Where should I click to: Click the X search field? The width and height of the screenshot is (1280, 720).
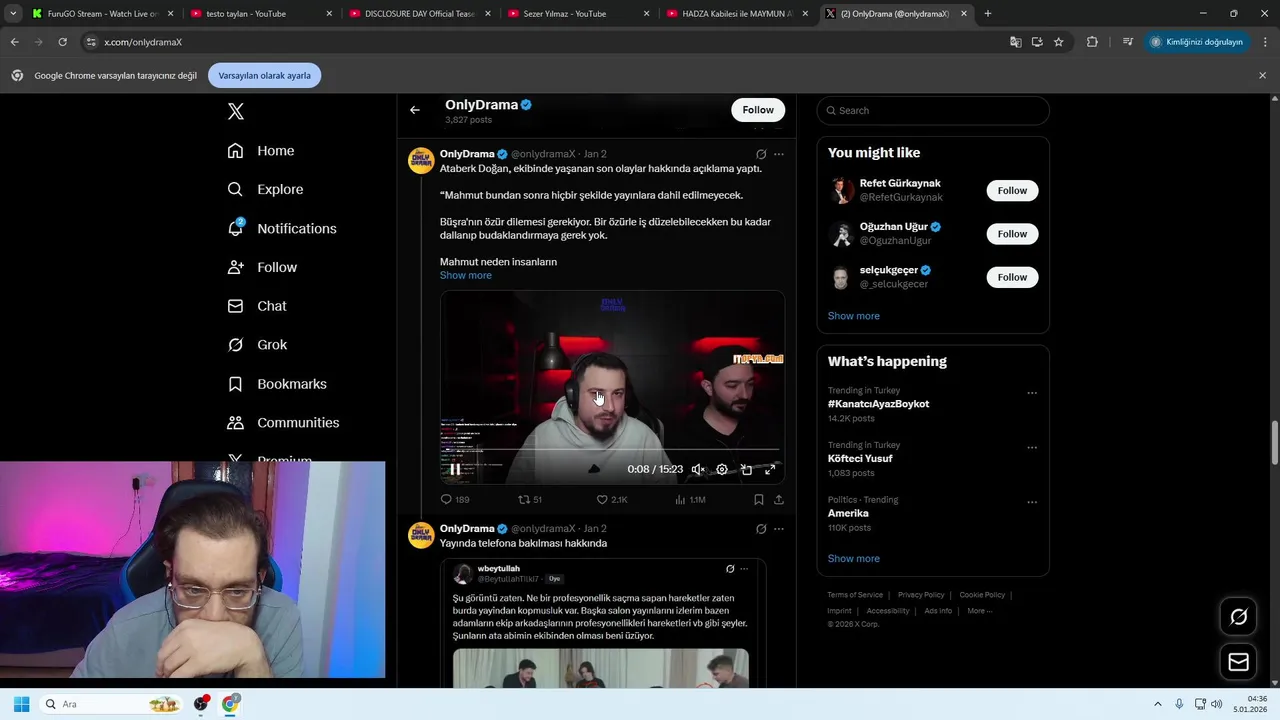click(x=933, y=111)
